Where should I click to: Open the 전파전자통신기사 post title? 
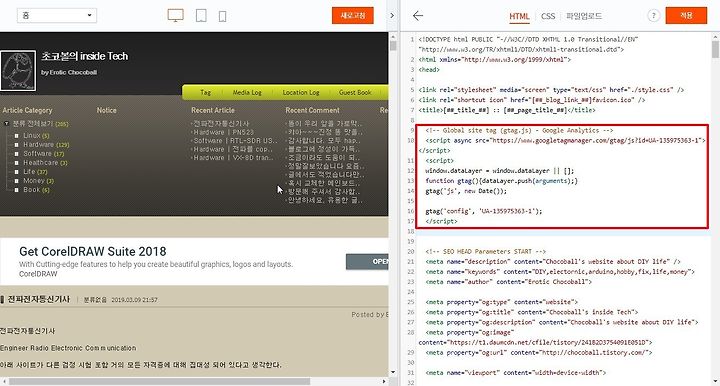(39, 299)
